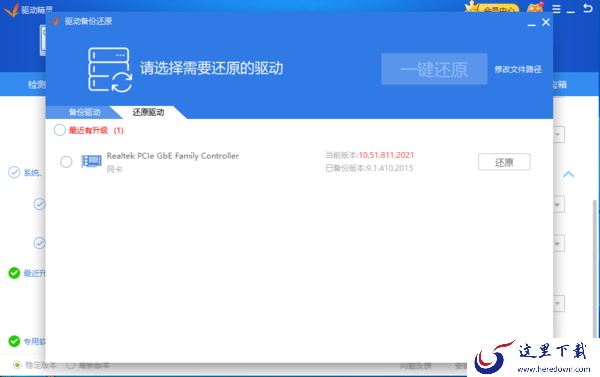Click the green check icon beside 最近升

[14, 273]
